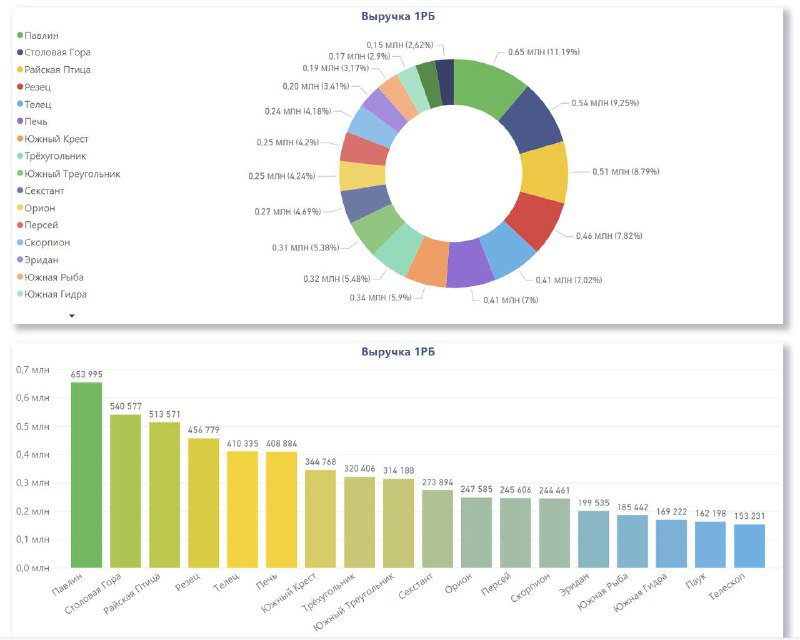Click the Телескоп bar valued 153 231
The image size is (800, 640).
point(749,545)
